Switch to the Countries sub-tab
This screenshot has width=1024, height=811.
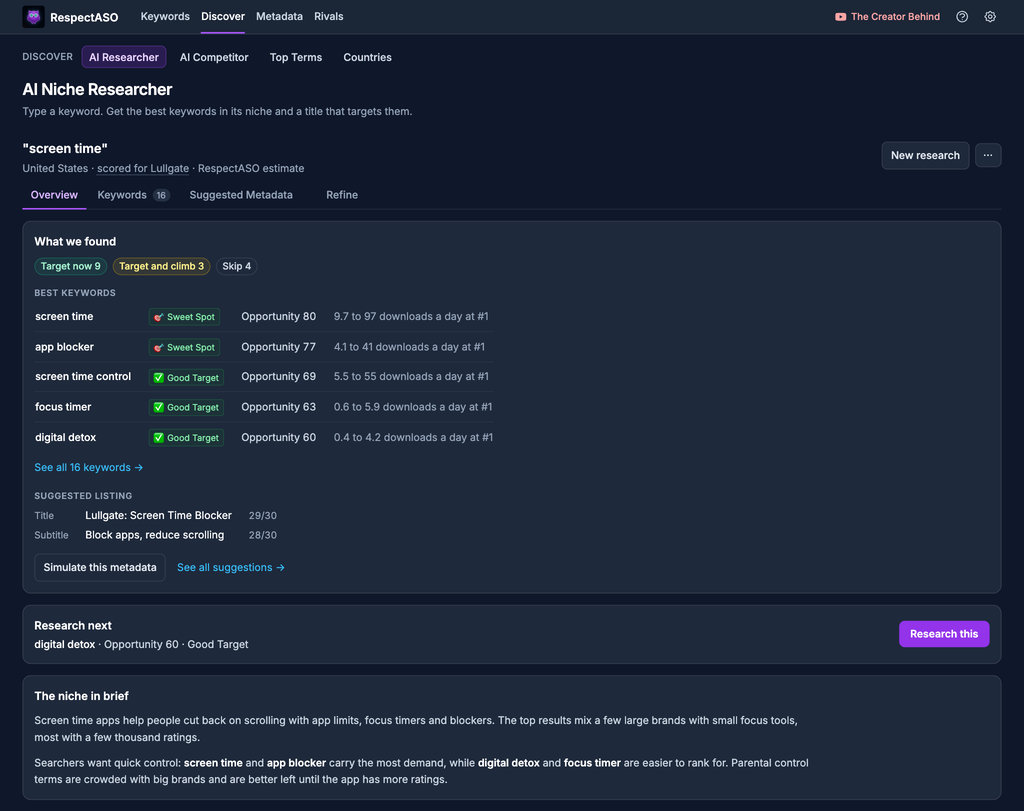click(x=368, y=57)
